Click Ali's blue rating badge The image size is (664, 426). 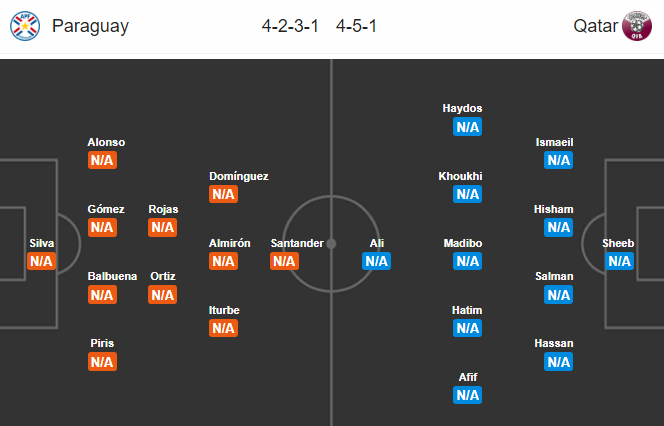coord(376,261)
